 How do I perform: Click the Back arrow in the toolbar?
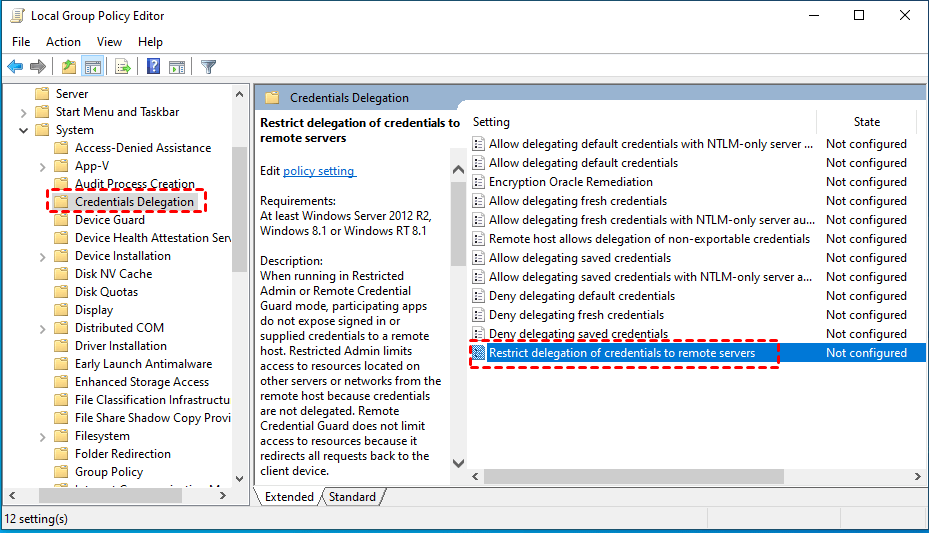click(15, 67)
